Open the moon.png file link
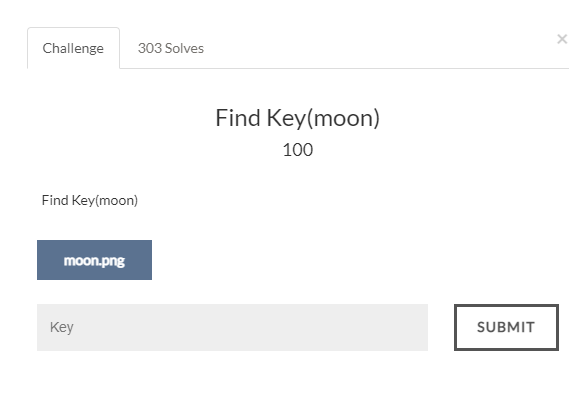This screenshot has height=397, width=587. tap(94, 260)
